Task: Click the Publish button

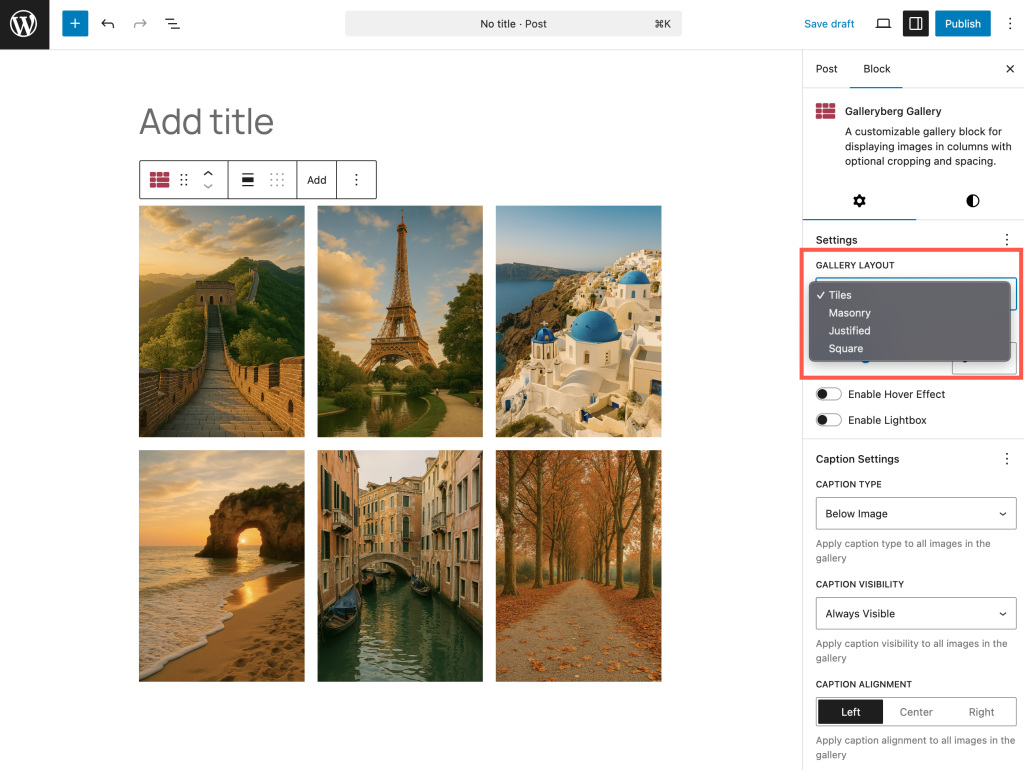Action: coord(962,24)
